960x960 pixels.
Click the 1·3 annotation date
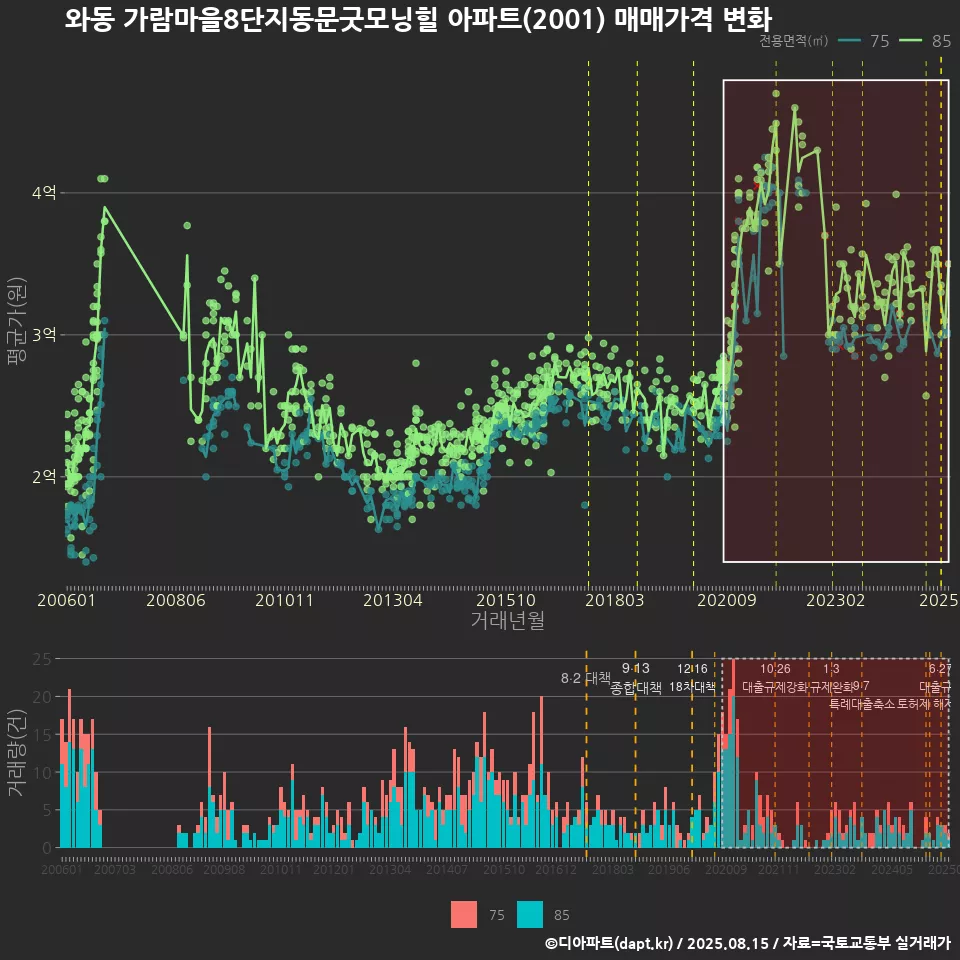[831, 669]
